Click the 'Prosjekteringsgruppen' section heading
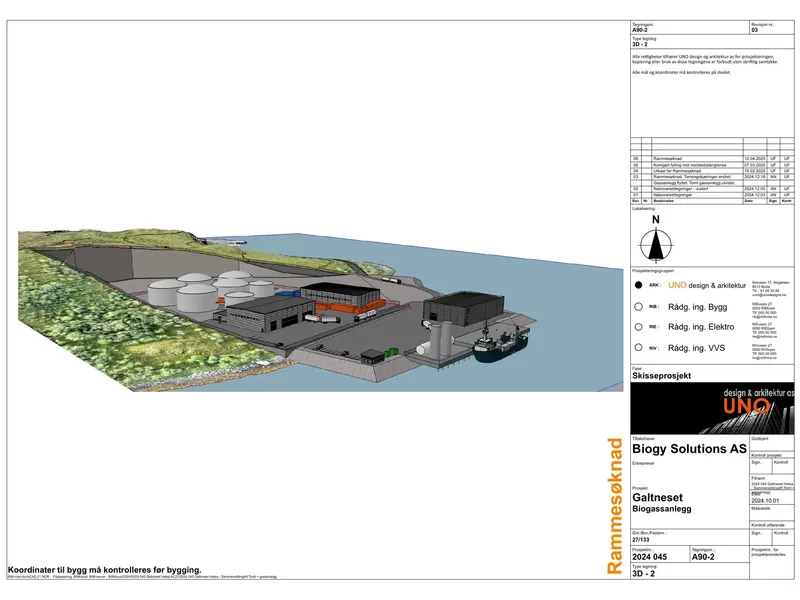This screenshot has height=600, width=800. 653,271
